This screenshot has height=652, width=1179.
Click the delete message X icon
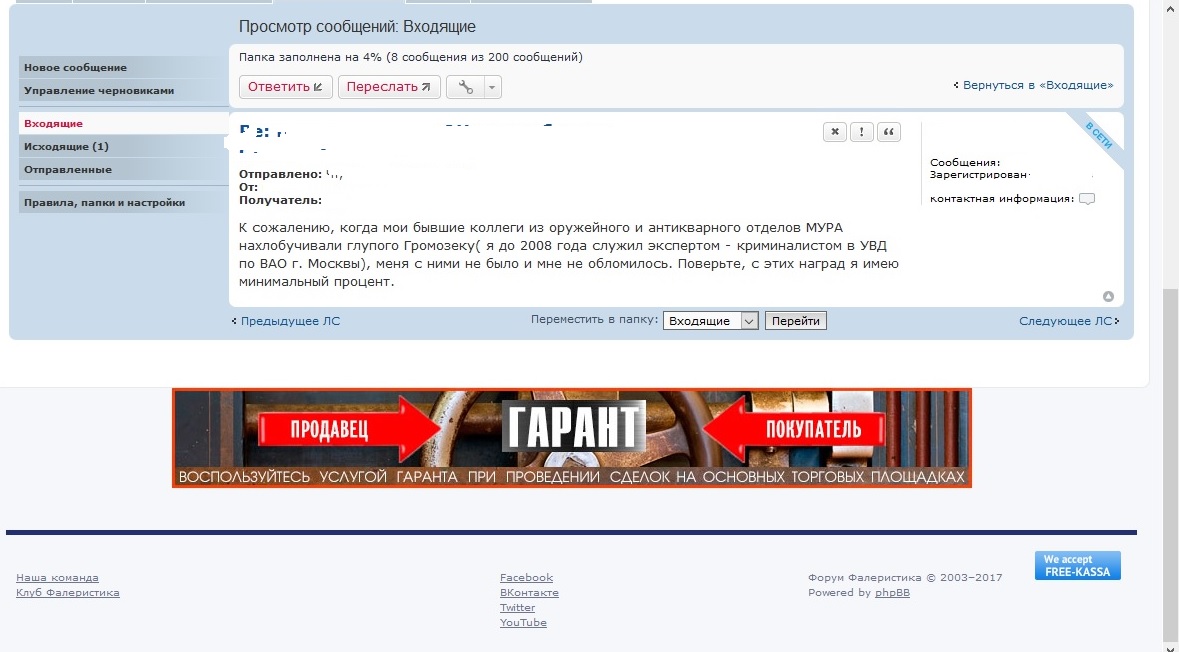click(x=835, y=132)
